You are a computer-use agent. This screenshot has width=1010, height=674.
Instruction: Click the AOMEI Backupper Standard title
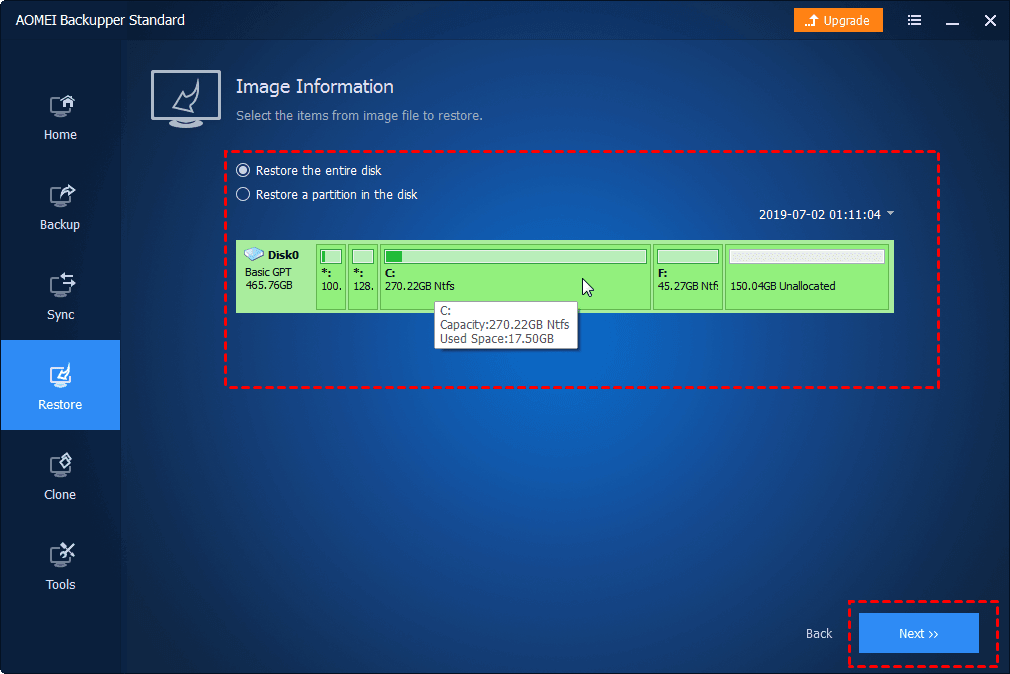(100, 20)
